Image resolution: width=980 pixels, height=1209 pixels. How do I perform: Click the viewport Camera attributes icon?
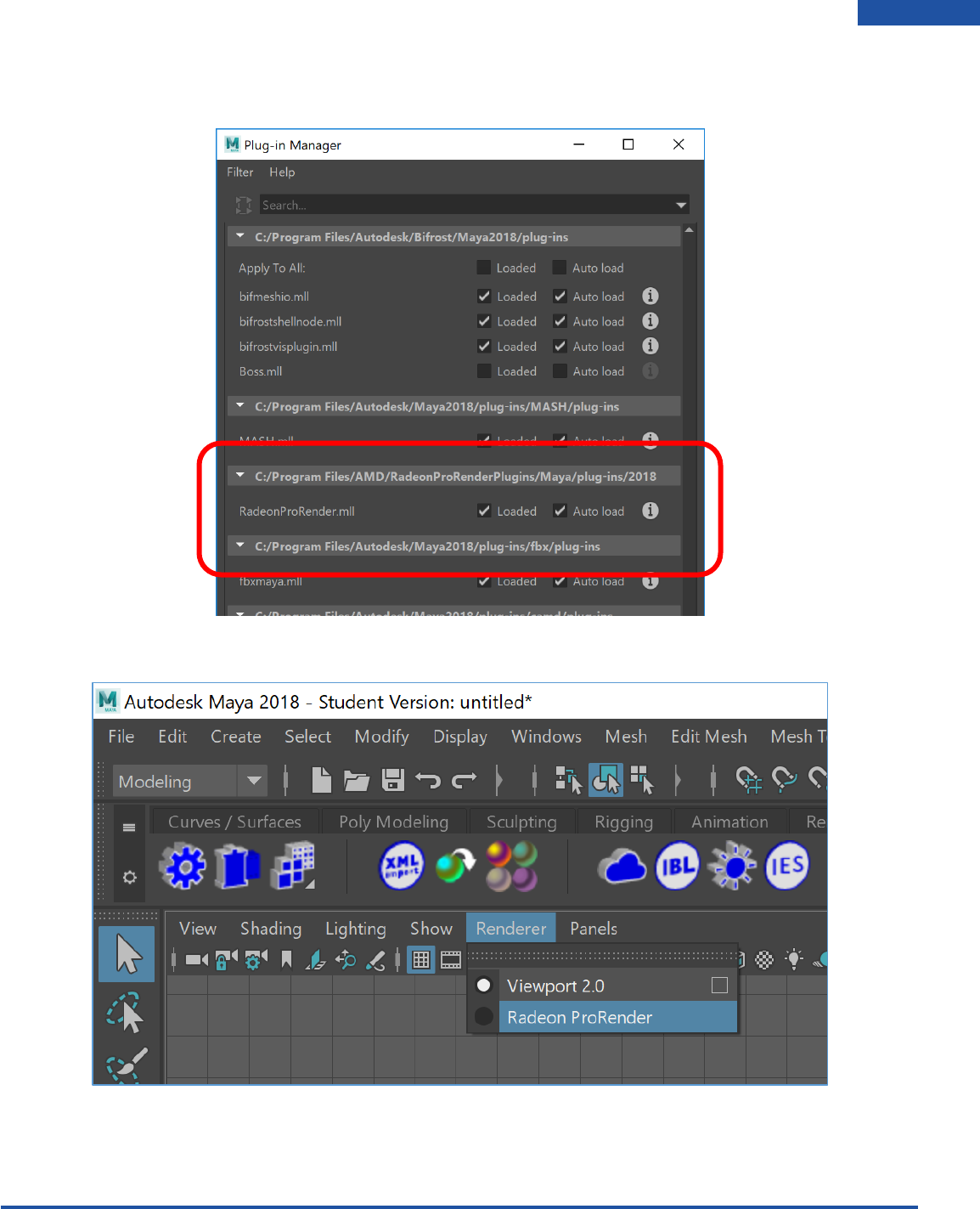pyautogui.click(x=256, y=960)
